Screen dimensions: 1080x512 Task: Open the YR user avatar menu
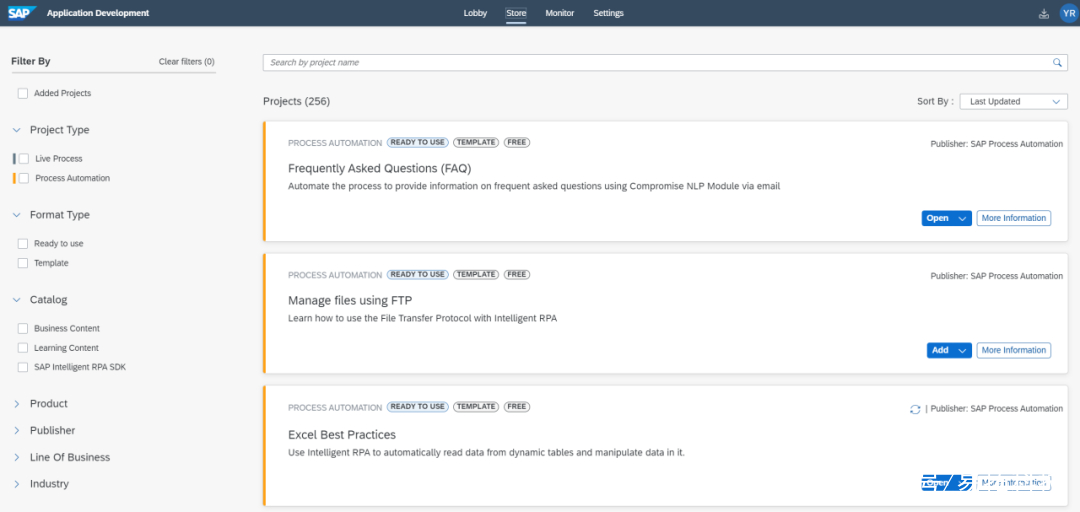(x=1068, y=13)
